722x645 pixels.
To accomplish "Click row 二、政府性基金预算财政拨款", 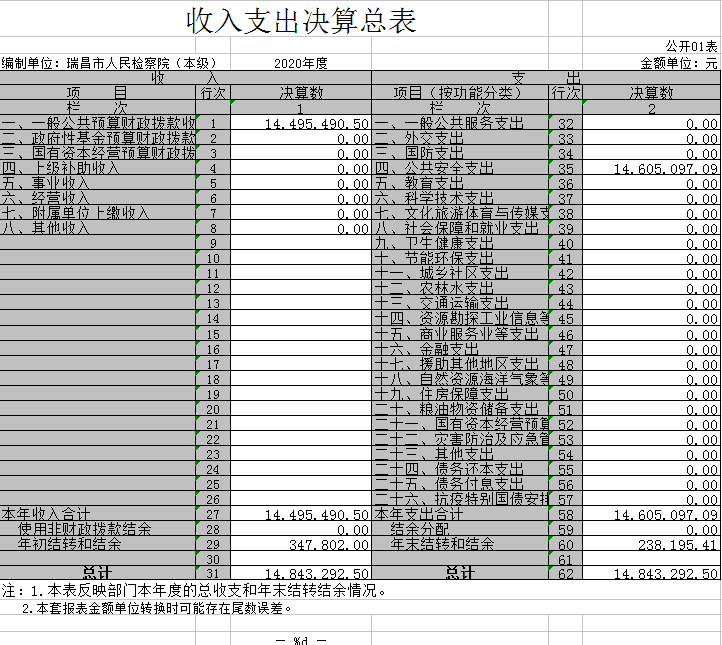I will (98, 138).
